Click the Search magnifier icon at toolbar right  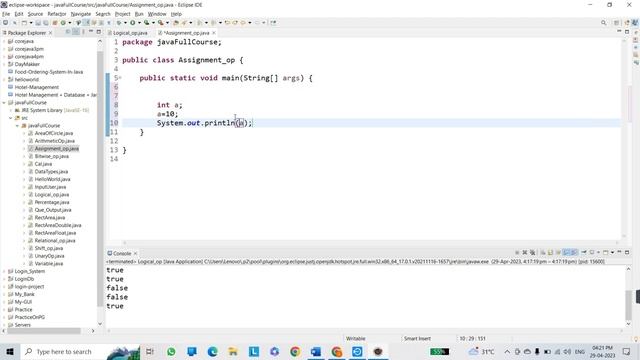click(603, 23)
